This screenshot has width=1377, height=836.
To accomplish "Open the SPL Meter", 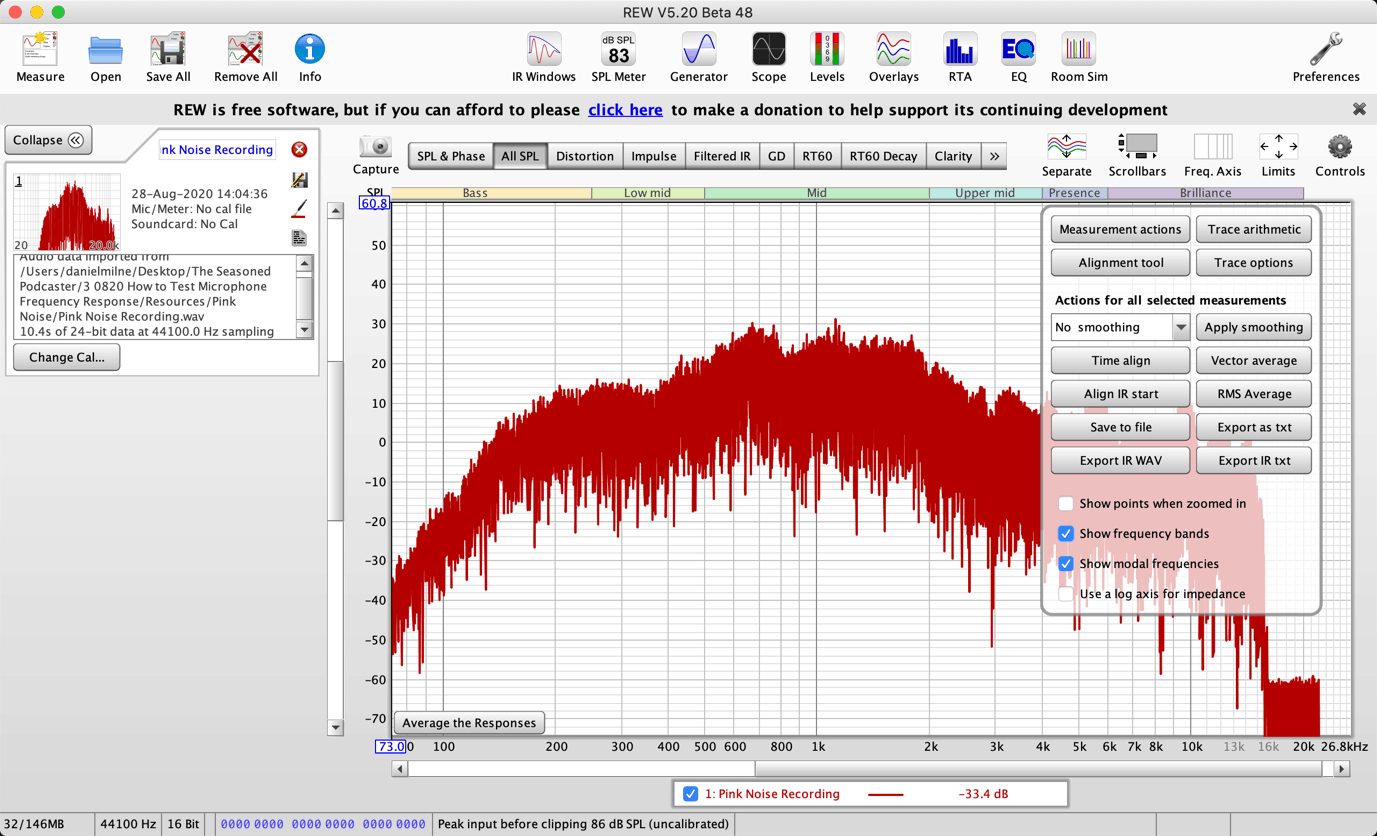I will [x=617, y=50].
